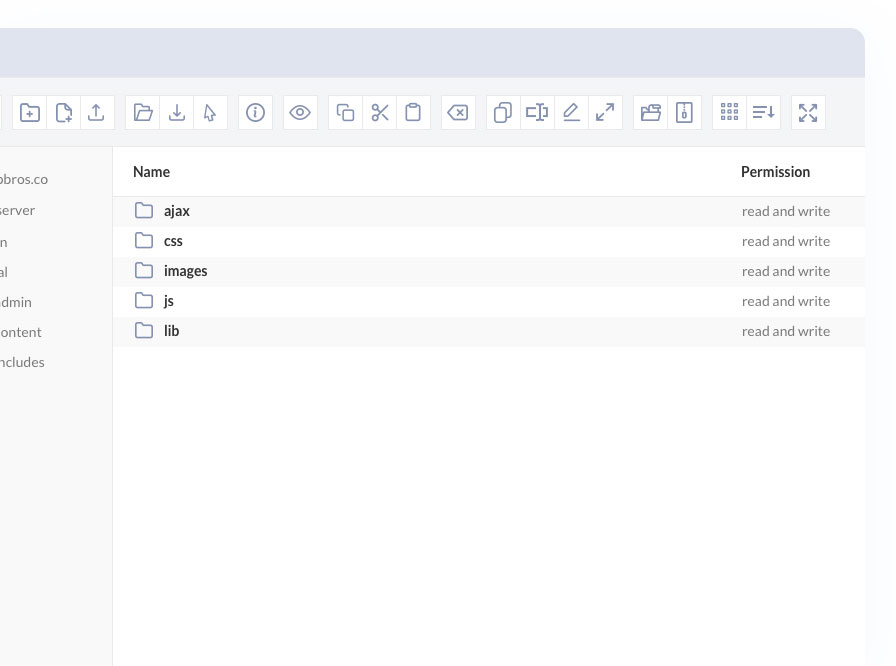Create a new file
The width and height of the screenshot is (896, 666).
coord(63,112)
